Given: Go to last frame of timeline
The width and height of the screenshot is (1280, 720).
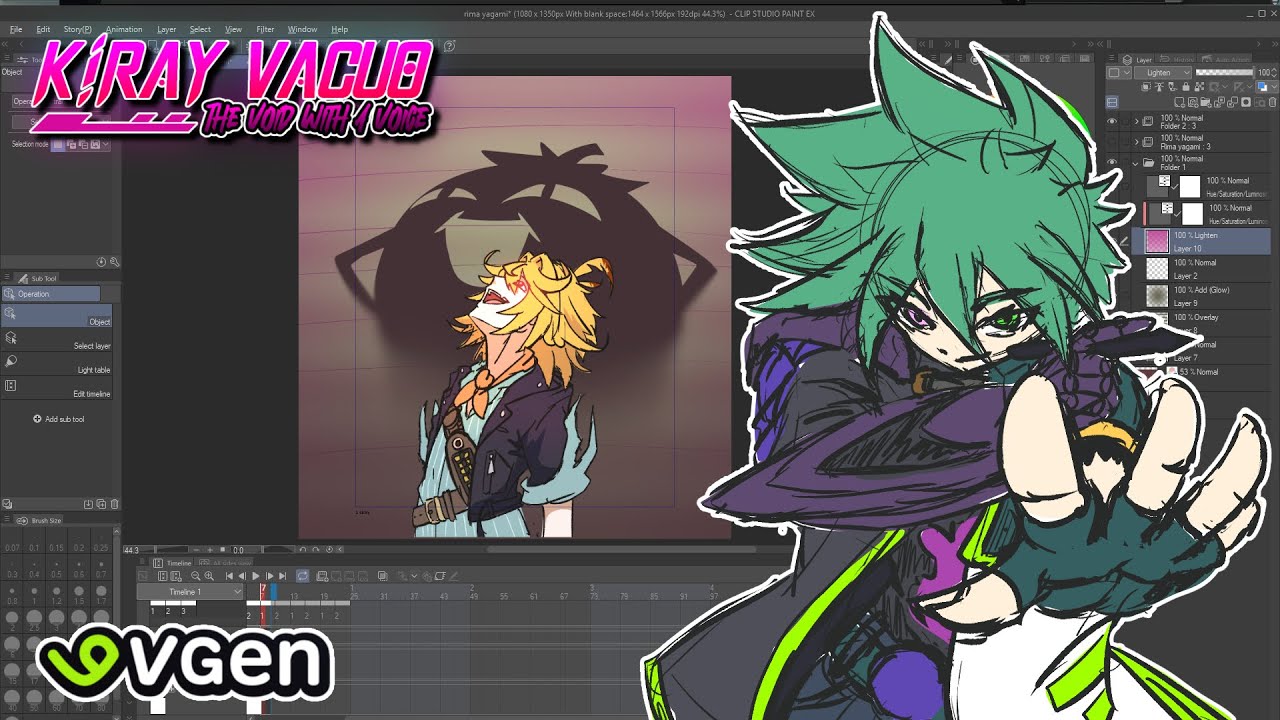Looking at the screenshot, I should (282, 576).
